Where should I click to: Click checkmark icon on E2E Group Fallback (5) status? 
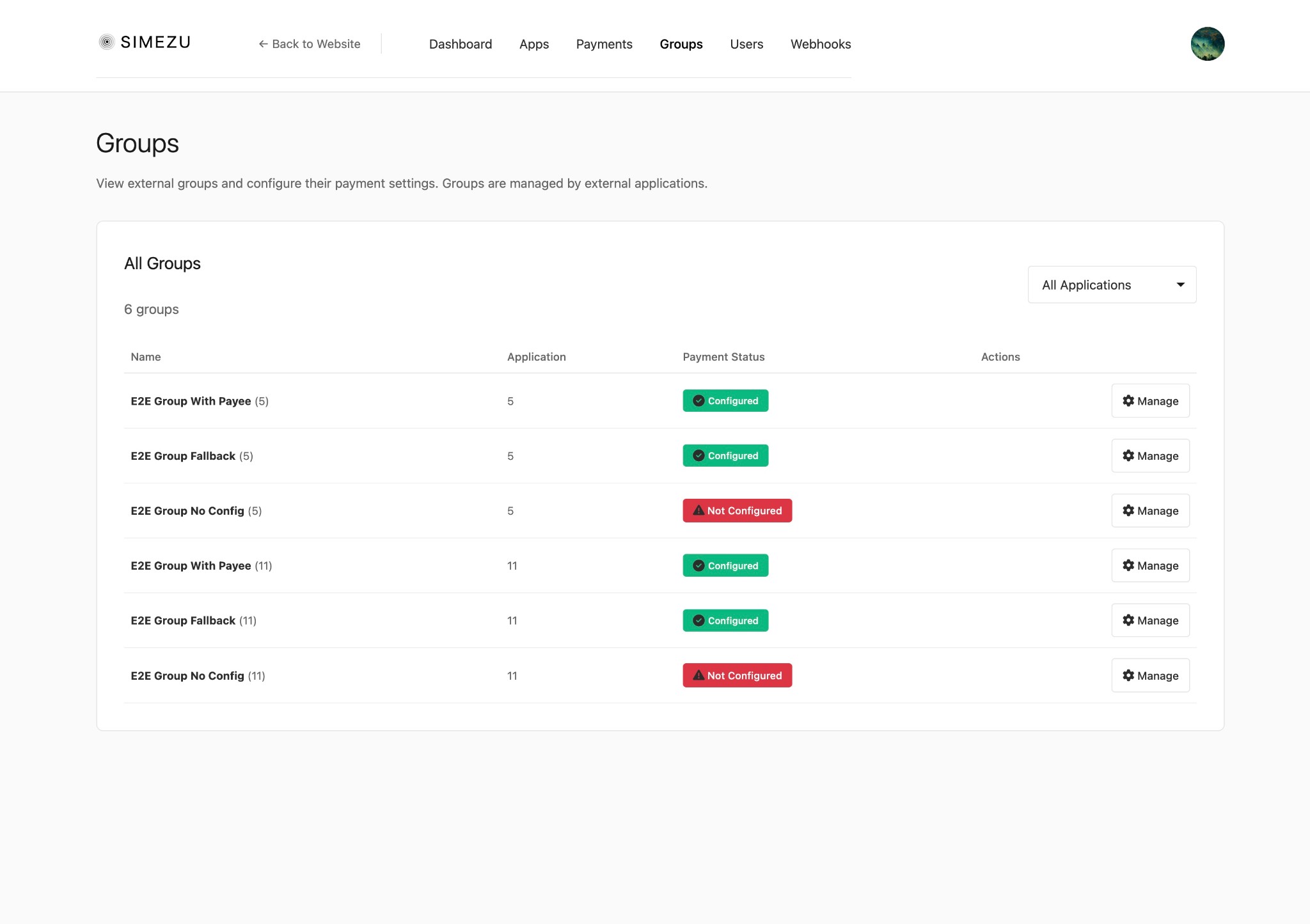click(698, 456)
